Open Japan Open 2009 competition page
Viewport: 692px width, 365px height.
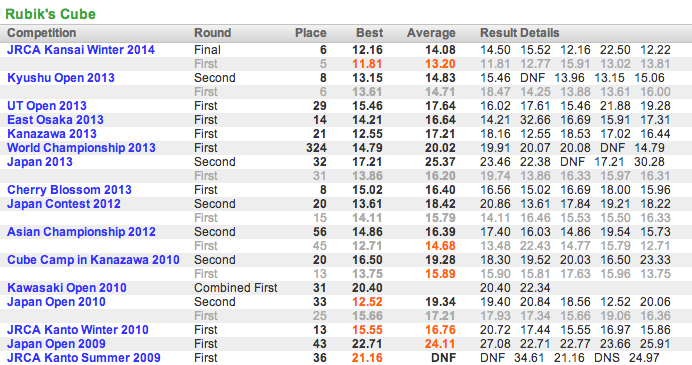pos(56,344)
